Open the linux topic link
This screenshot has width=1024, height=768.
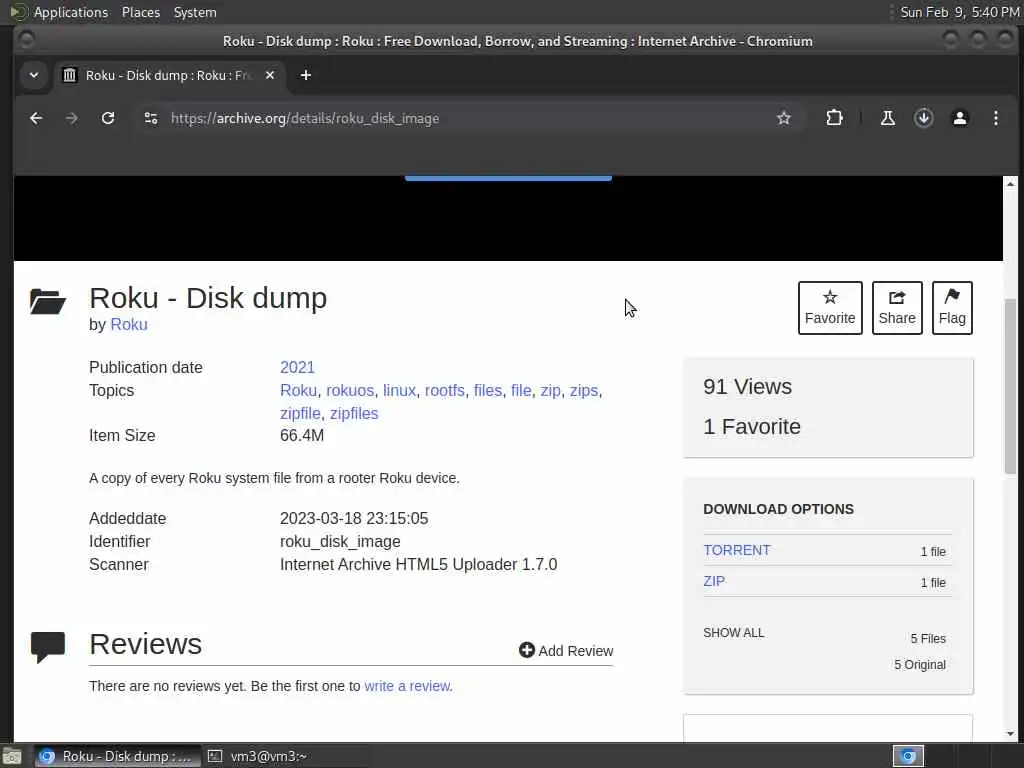(x=400, y=391)
